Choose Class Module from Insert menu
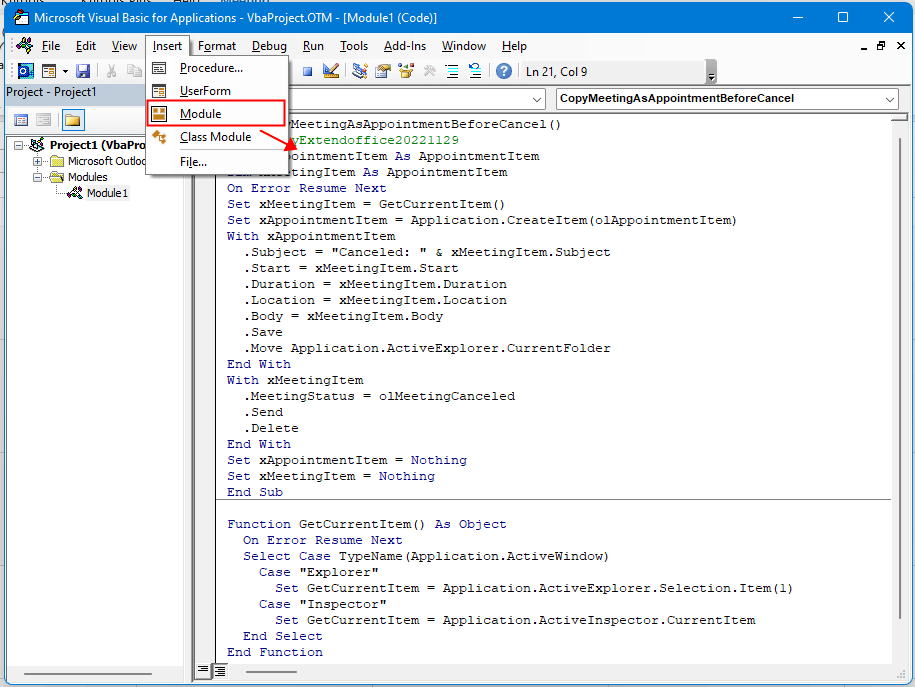Image resolution: width=915 pixels, height=687 pixels. tap(217, 137)
